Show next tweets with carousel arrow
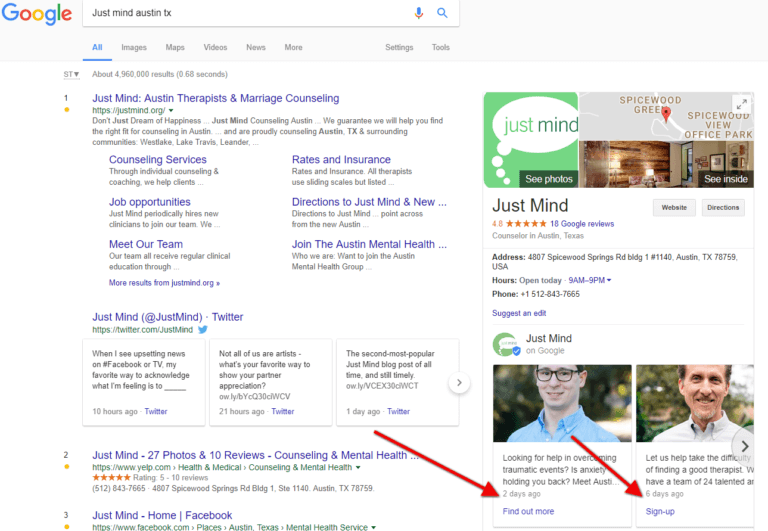 [x=459, y=383]
